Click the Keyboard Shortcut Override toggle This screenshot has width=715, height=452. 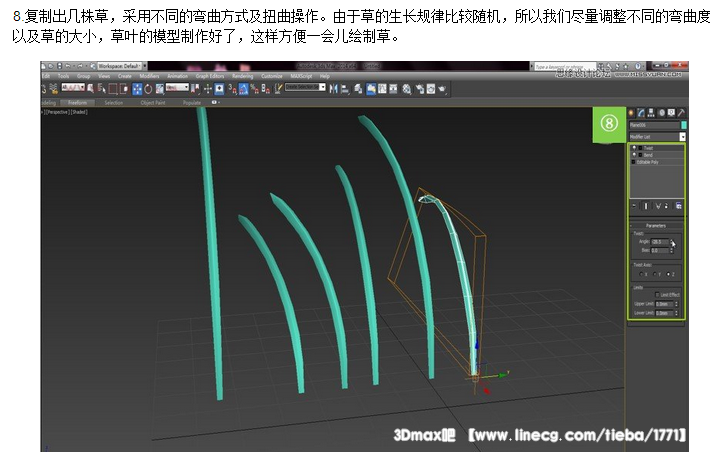tap(219, 88)
